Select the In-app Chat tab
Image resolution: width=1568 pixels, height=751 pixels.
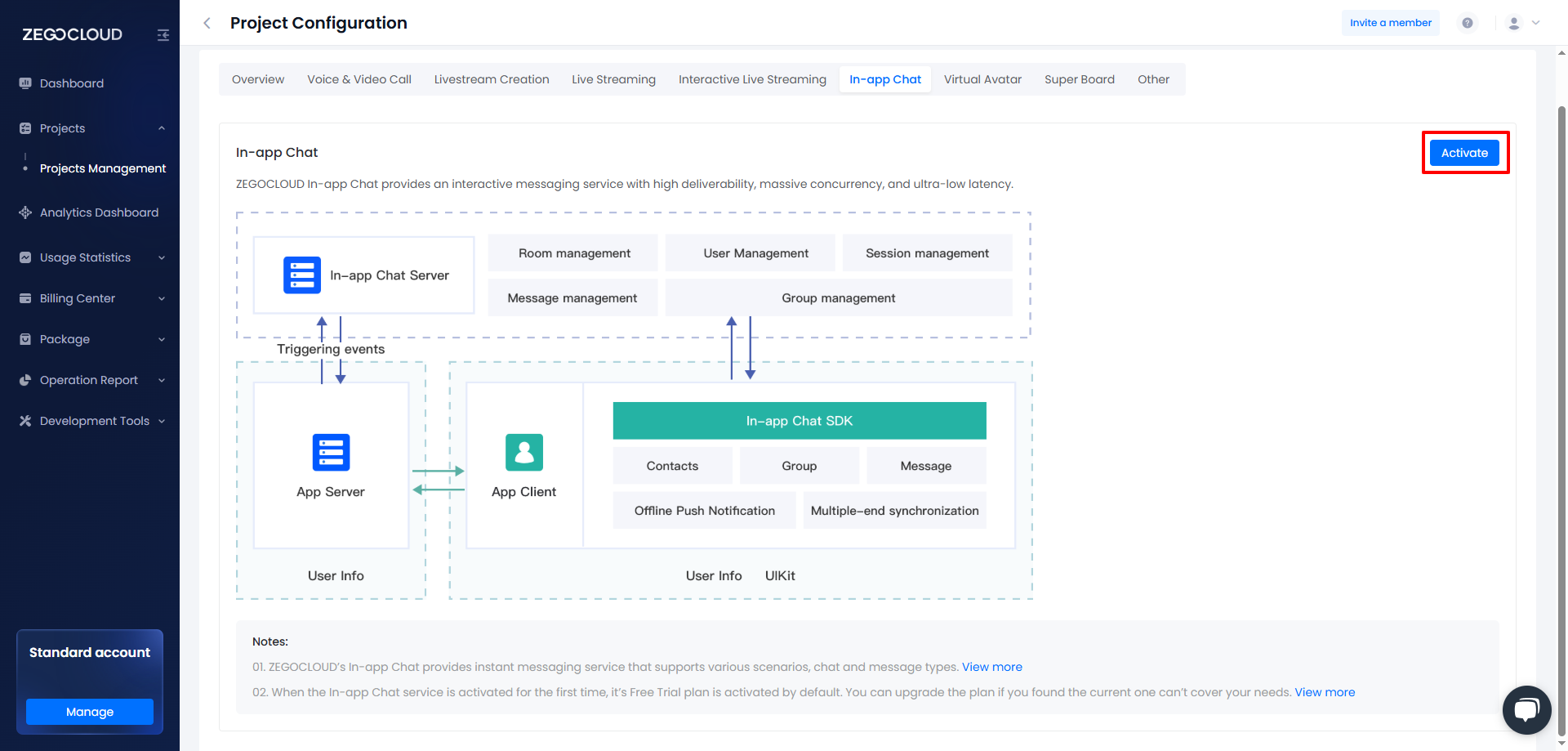pos(885,79)
